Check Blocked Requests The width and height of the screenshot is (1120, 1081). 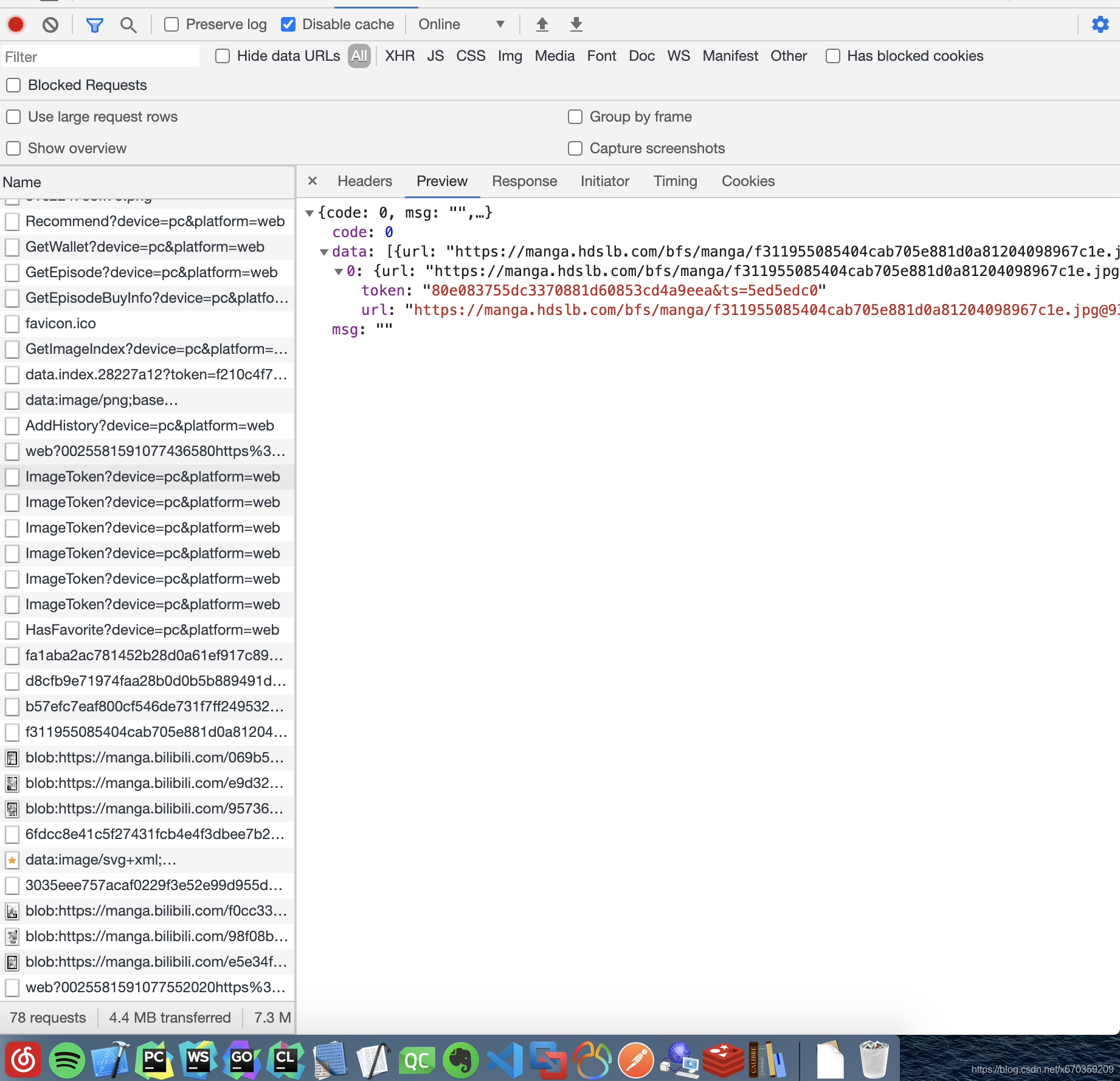[x=13, y=85]
